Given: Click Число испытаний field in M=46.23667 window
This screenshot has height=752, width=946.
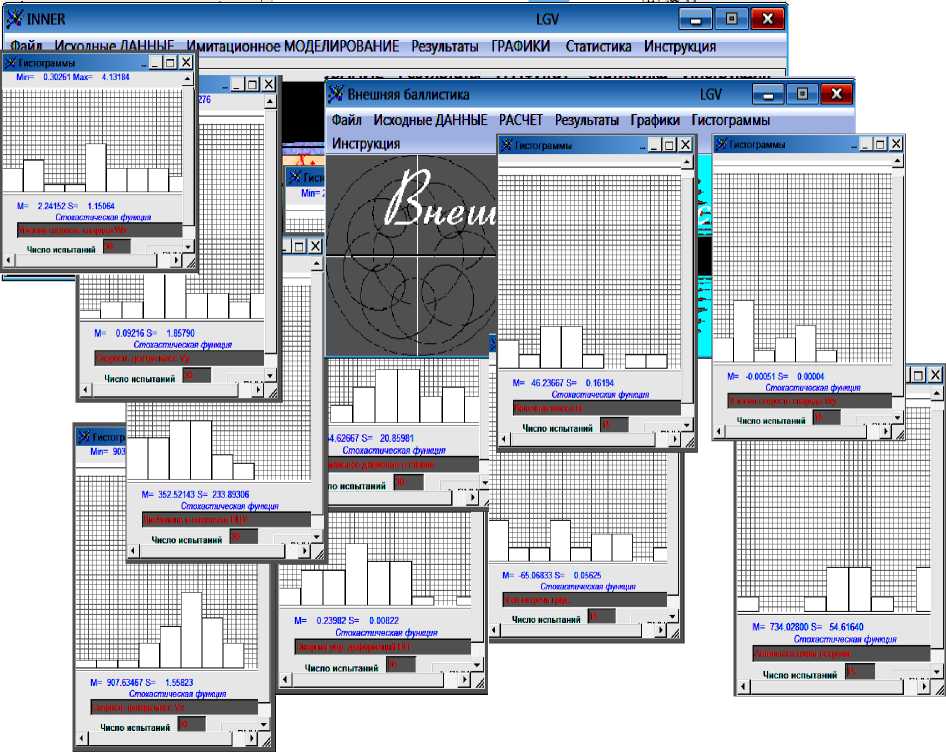Looking at the screenshot, I should 614,425.
